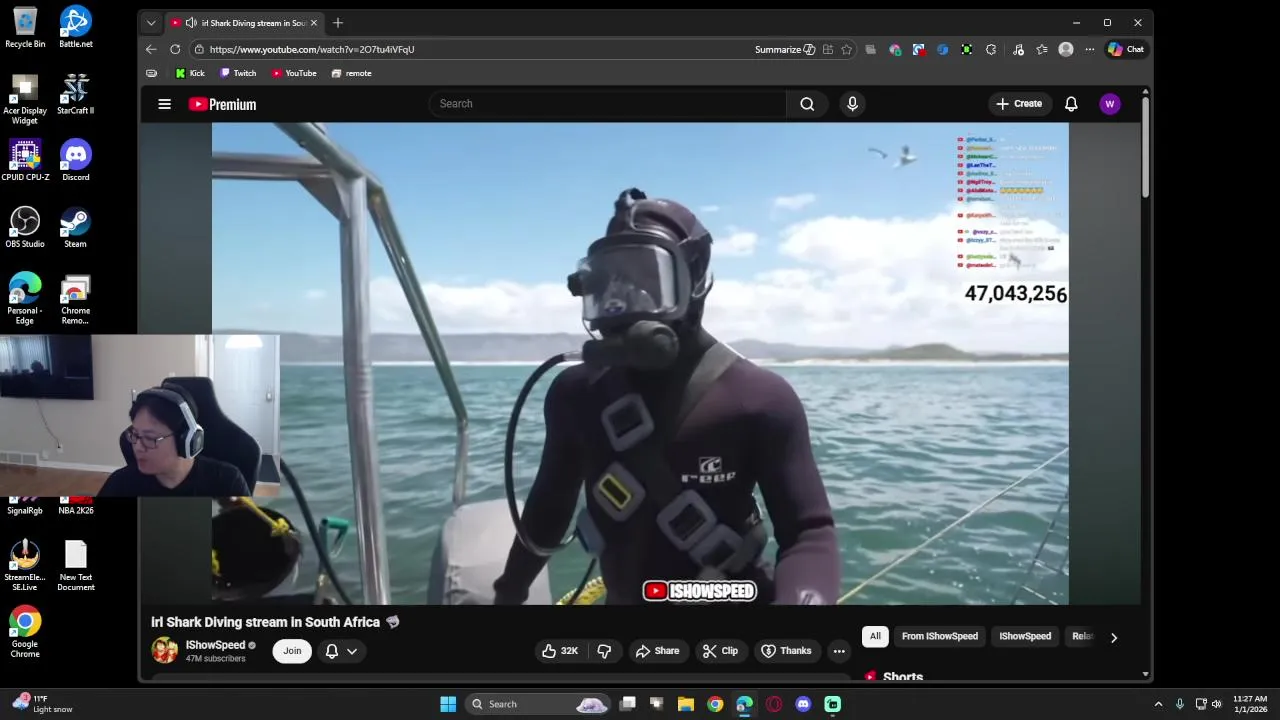The image size is (1280, 720).
Task: Open the account avatar menu on YouTube
Action: tap(1109, 104)
